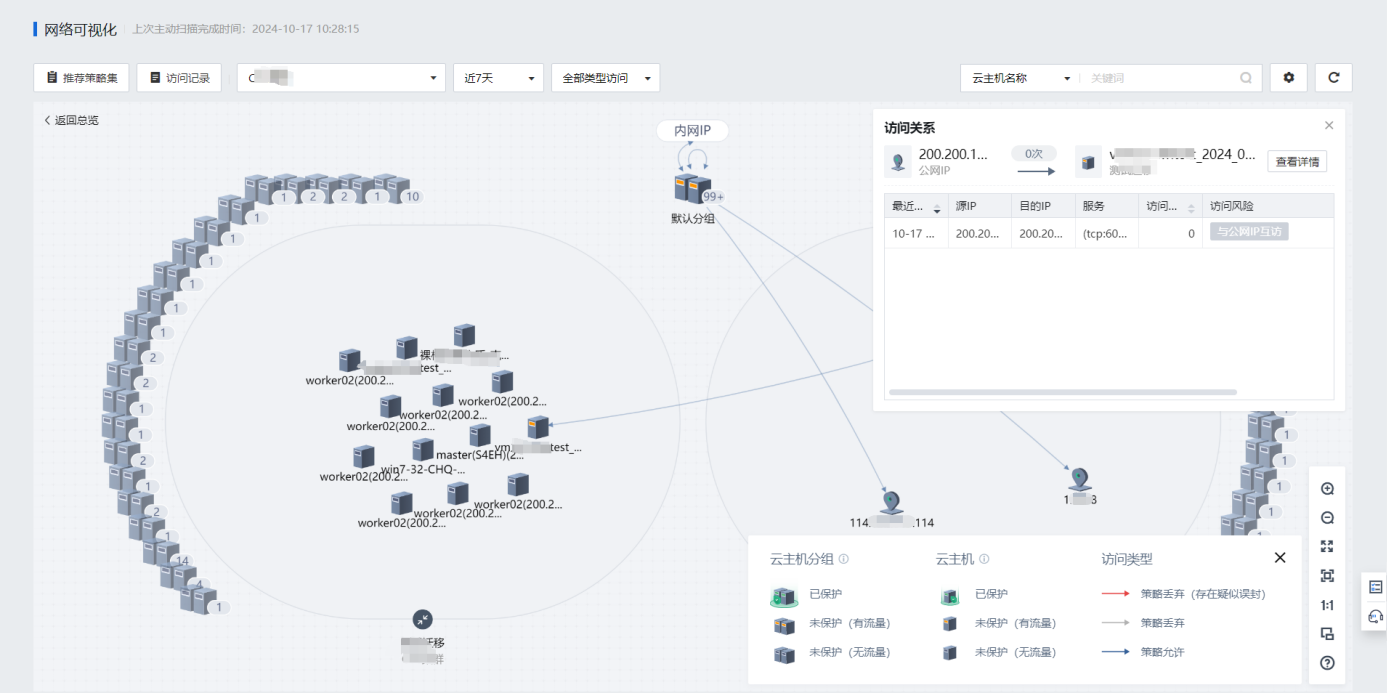Screen dimensions: 1387x693
Task: Open 推荐策略集 recommended policy sets
Action: (81, 78)
